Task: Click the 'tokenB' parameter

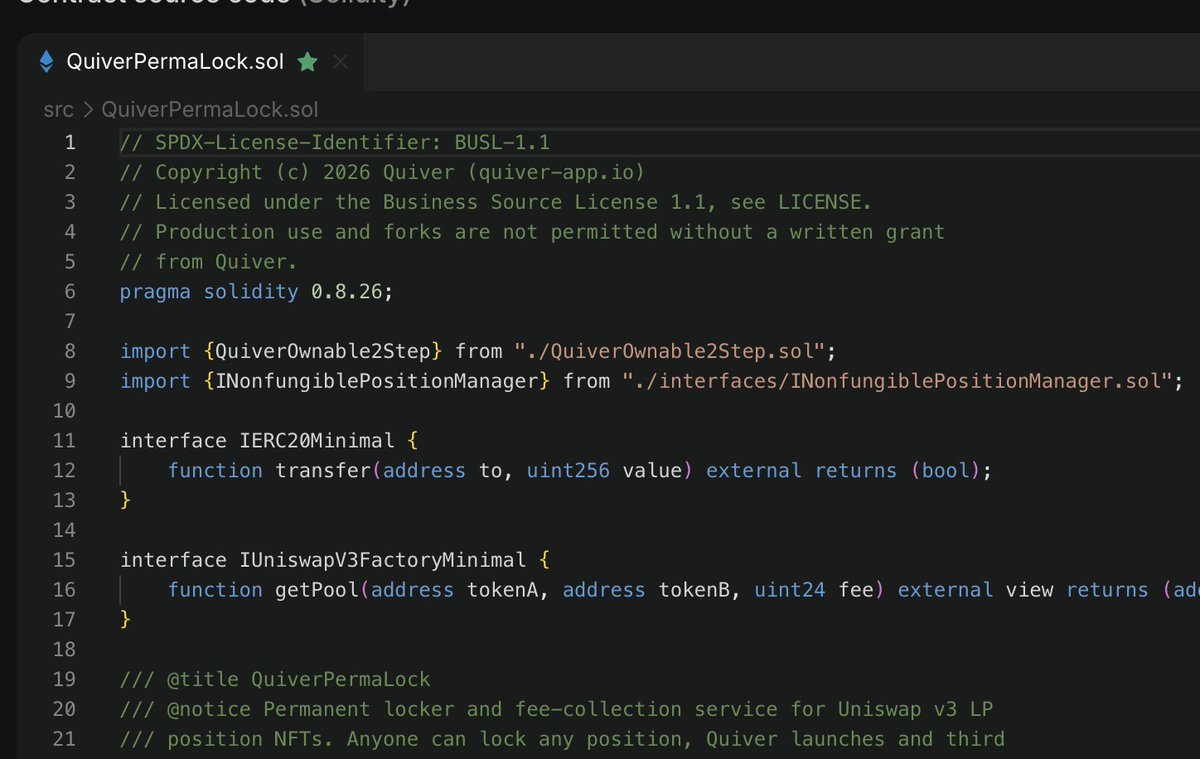Action: click(x=694, y=590)
